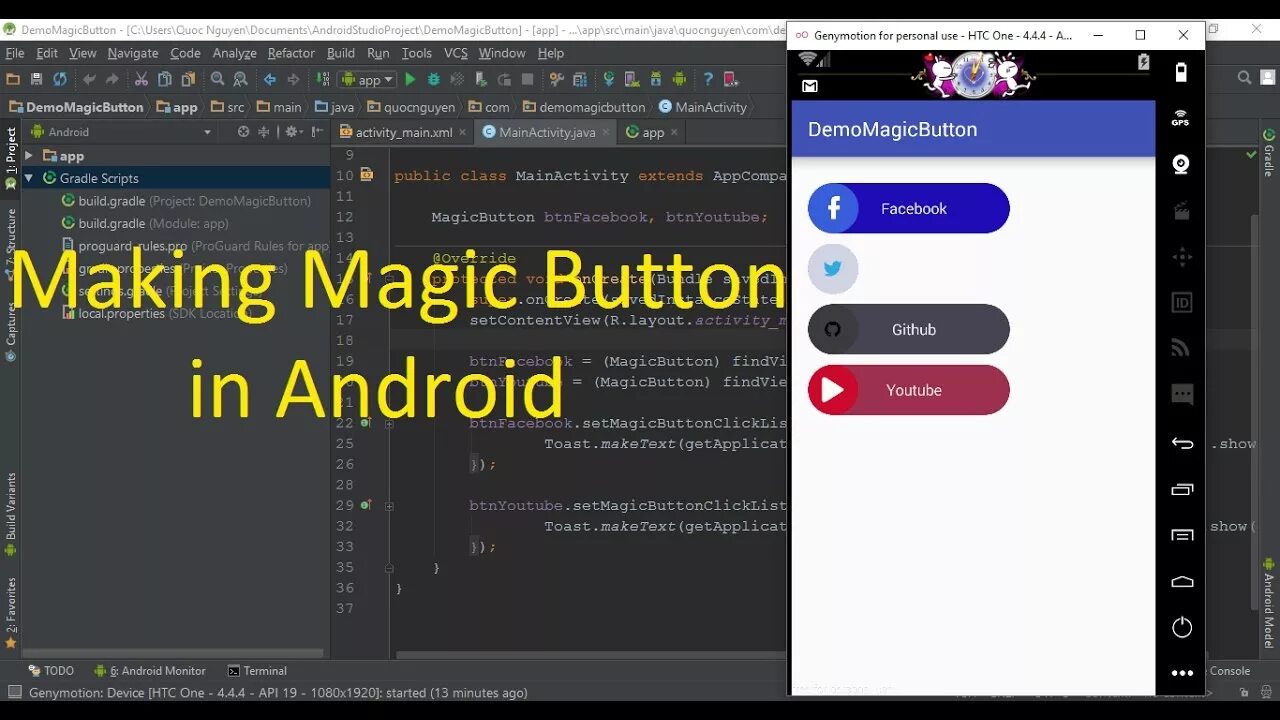
Task: Click Genymotion webcam icon in sidebar
Action: 1181,164
